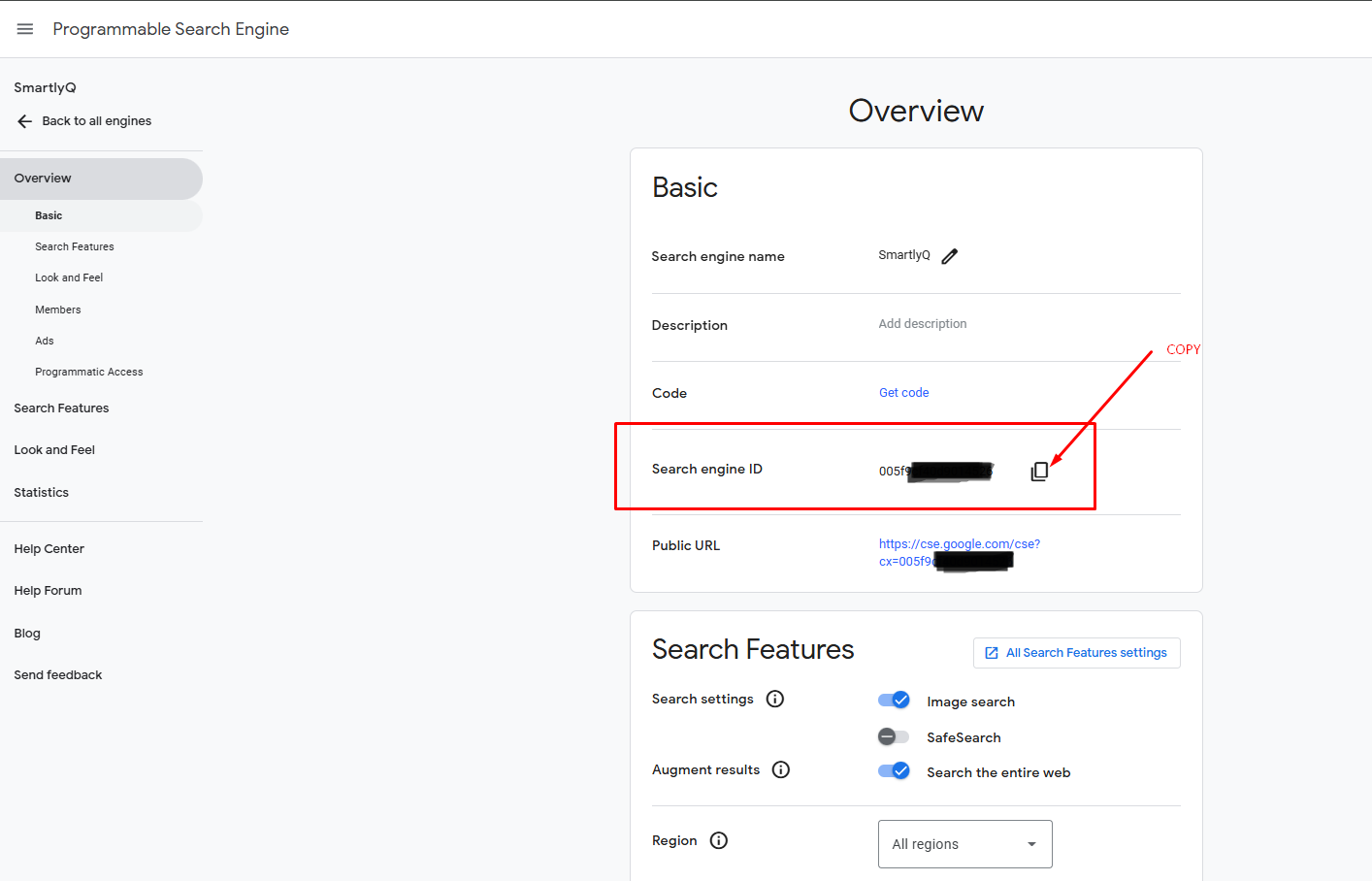Open Augment results info icon
Image resolution: width=1372 pixels, height=881 pixels.
781,769
